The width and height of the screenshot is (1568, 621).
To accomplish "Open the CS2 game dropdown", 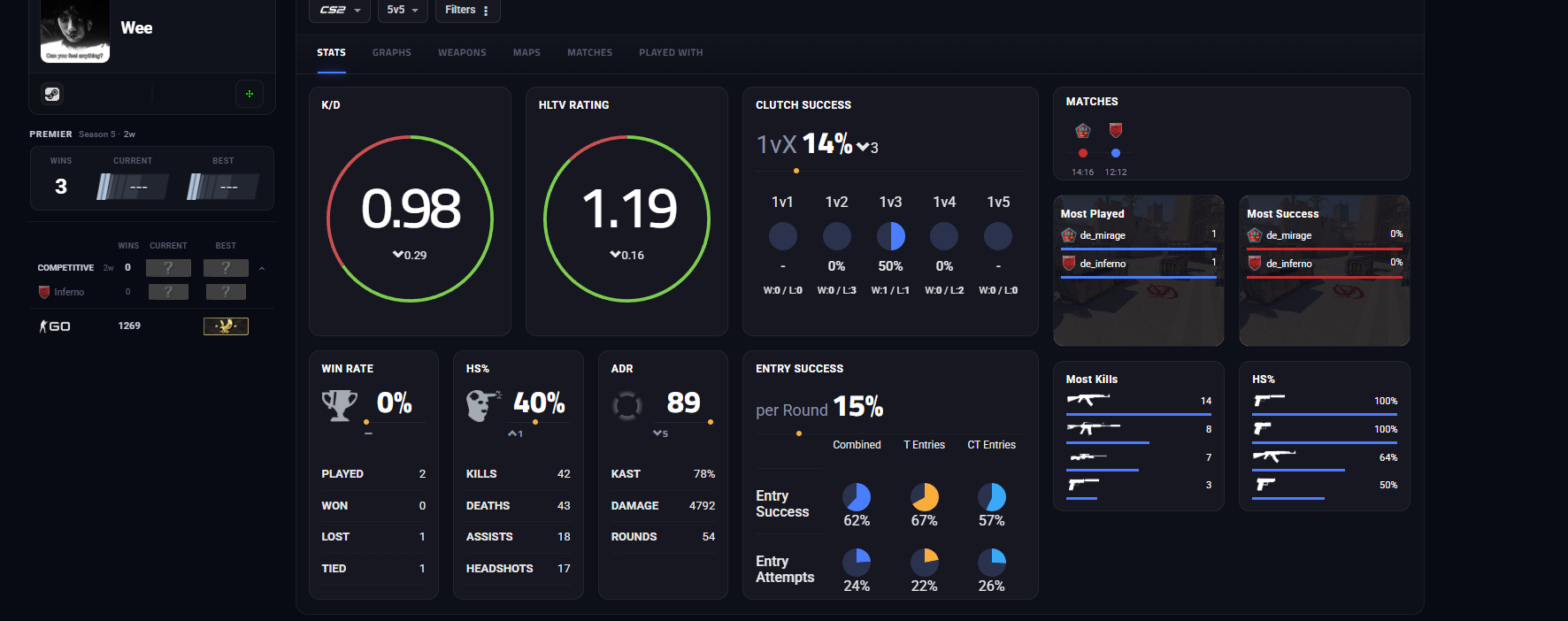I will (x=340, y=10).
